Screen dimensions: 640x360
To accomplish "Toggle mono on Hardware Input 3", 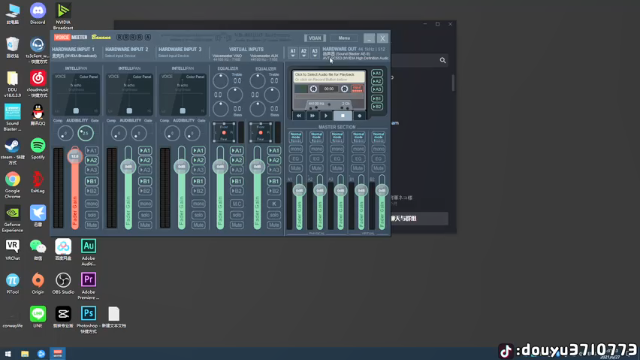I will point(198,203).
